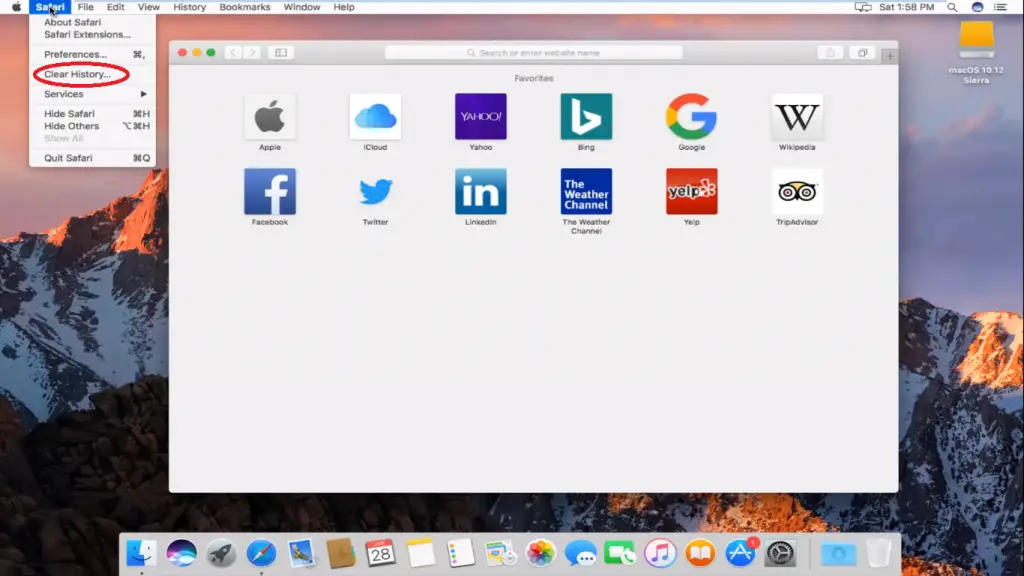Image resolution: width=1024 pixels, height=576 pixels.
Task: Open Notification Center list icon
Action: (x=1000, y=7)
